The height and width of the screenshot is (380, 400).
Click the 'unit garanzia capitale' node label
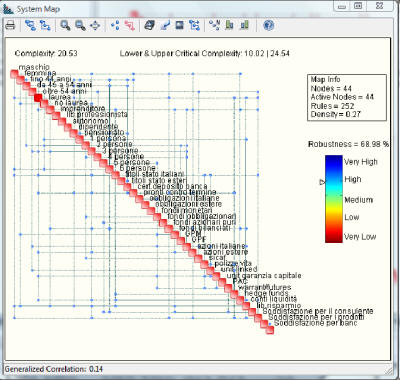[x=264, y=276]
